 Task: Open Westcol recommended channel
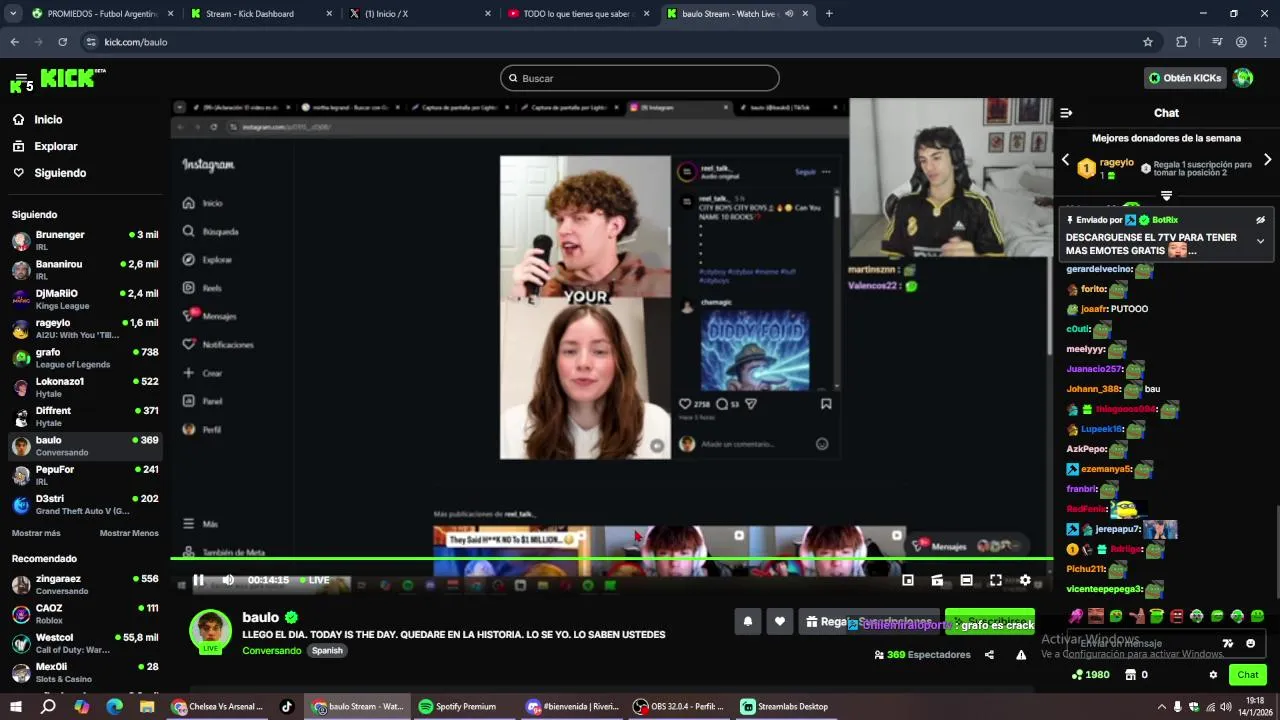[x=85, y=643]
